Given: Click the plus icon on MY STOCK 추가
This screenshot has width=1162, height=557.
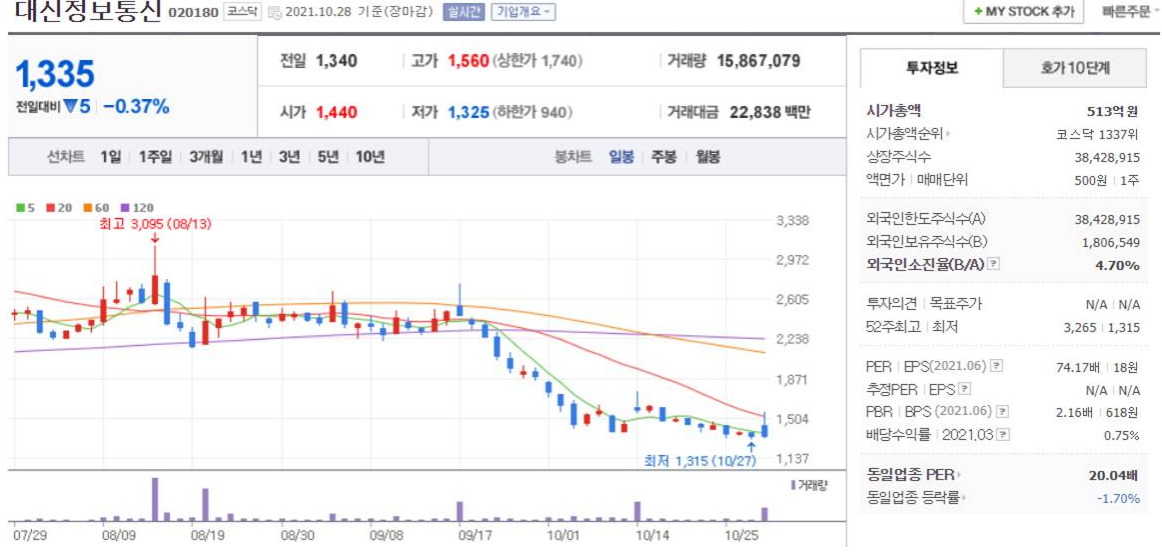Looking at the screenshot, I should pos(978,13).
